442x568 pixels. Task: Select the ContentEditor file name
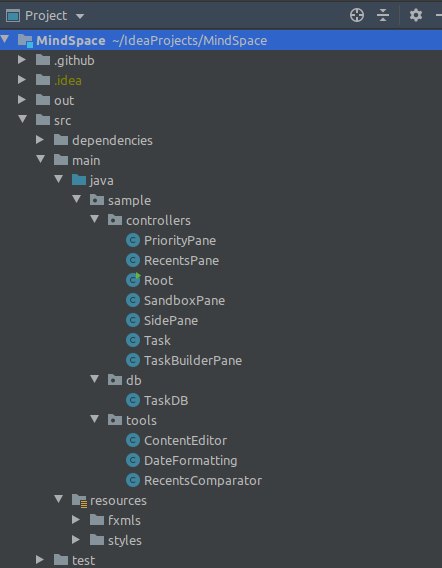pyautogui.click(x=185, y=440)
